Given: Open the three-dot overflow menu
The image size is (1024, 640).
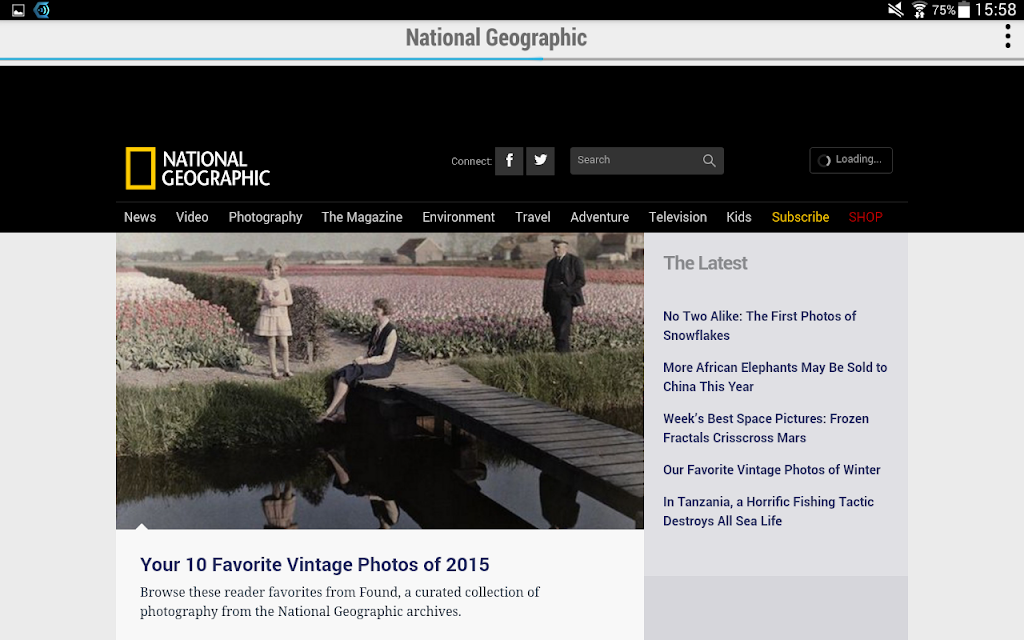Looking at the screenshot, I should [1008, 37].
